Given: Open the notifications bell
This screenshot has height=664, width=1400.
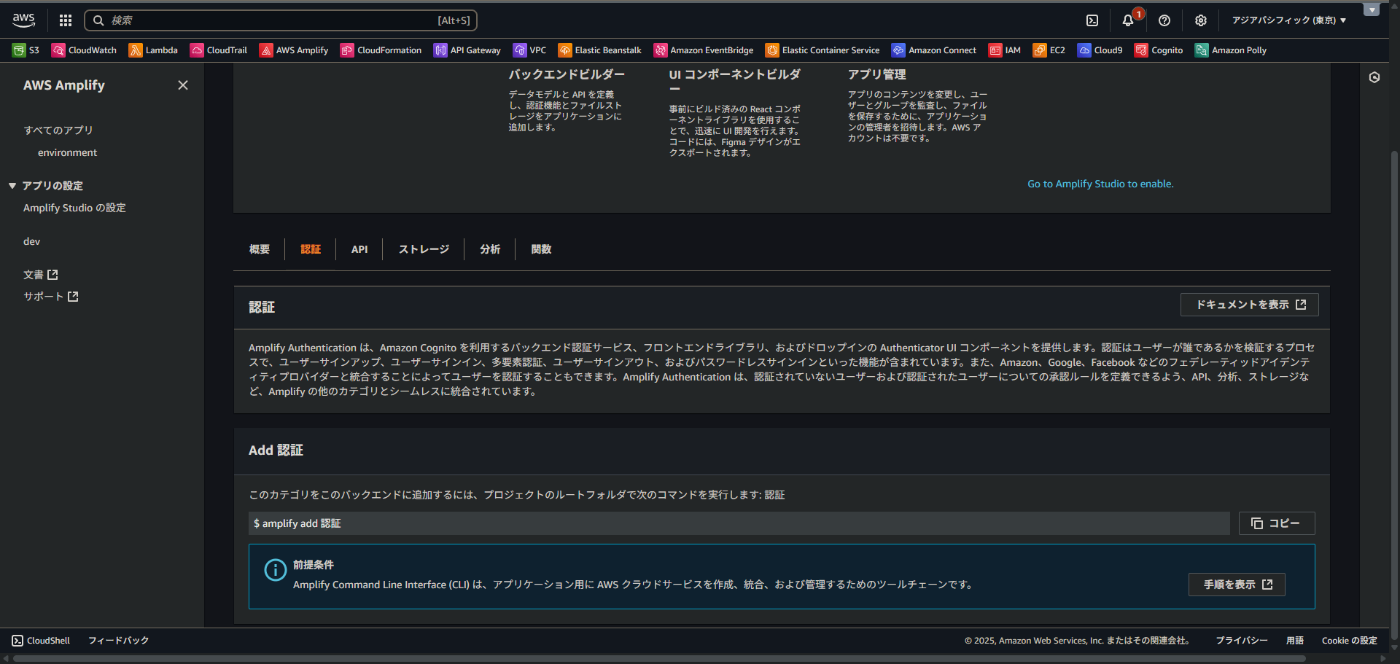Looking at the screenshot, I should coord(1128,20).
